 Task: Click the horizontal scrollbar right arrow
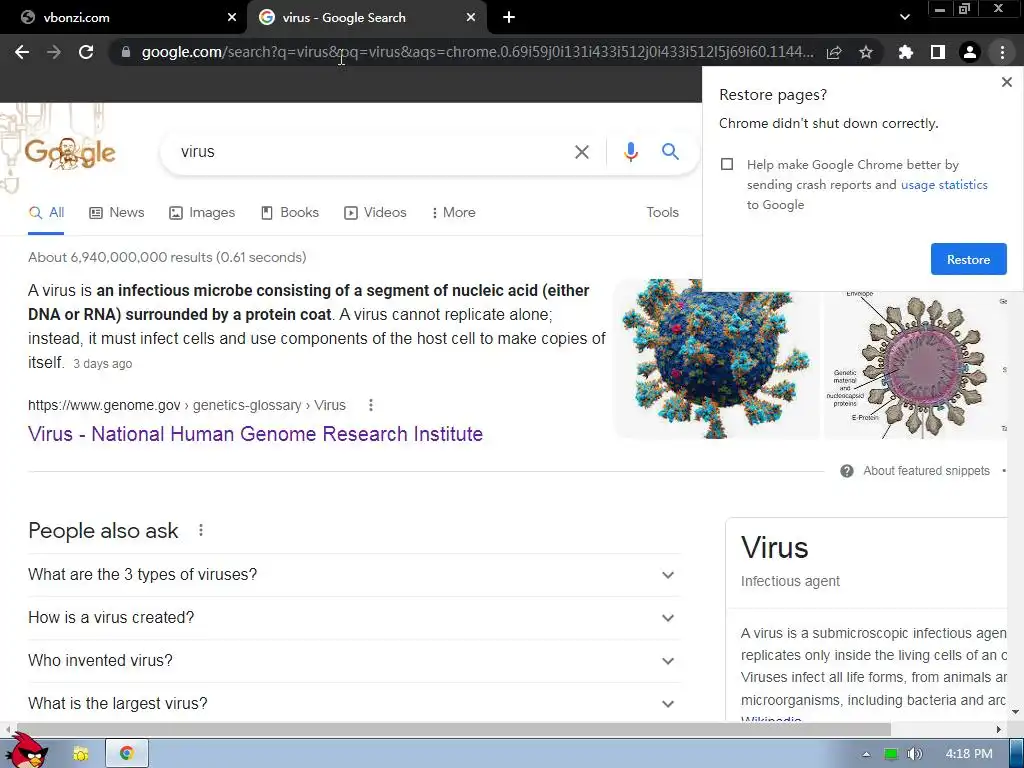pos(999,729)
